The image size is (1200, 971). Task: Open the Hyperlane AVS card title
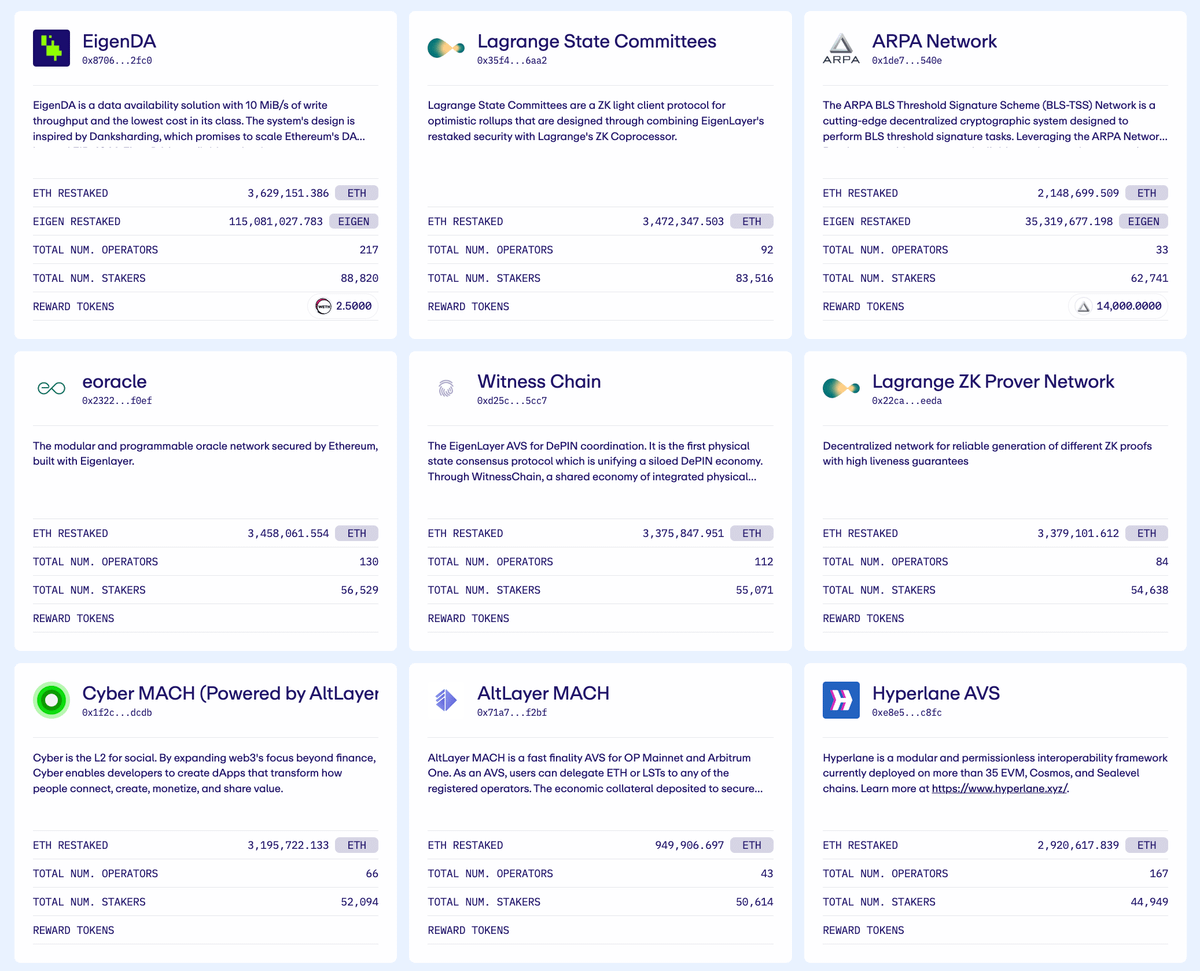coord(936,693)
